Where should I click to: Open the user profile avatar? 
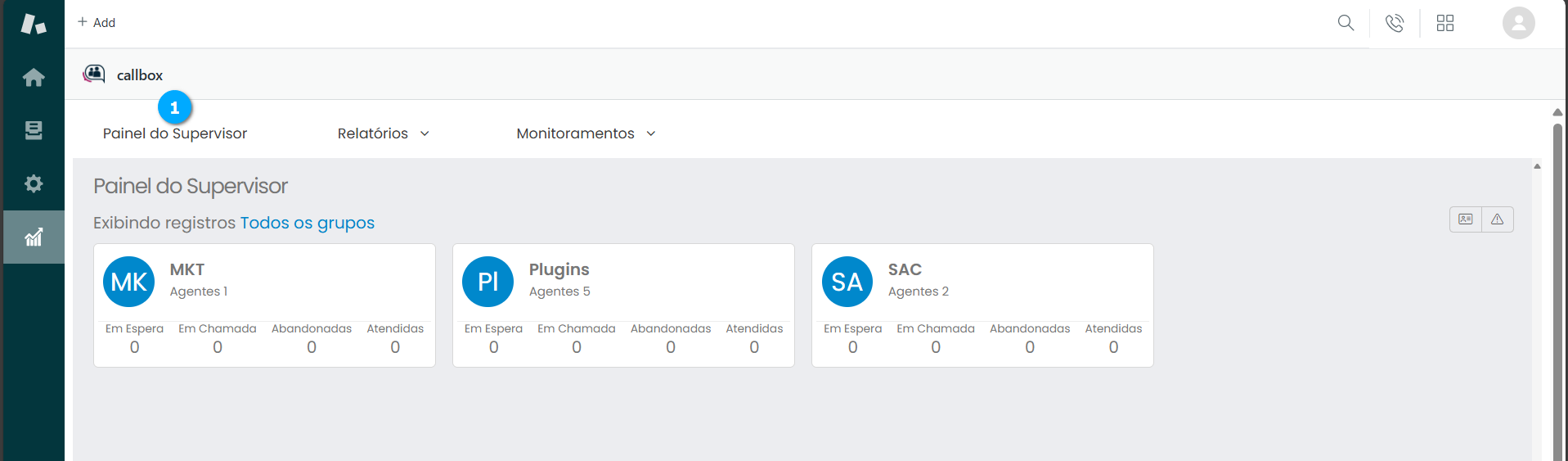click(1518, 23)
